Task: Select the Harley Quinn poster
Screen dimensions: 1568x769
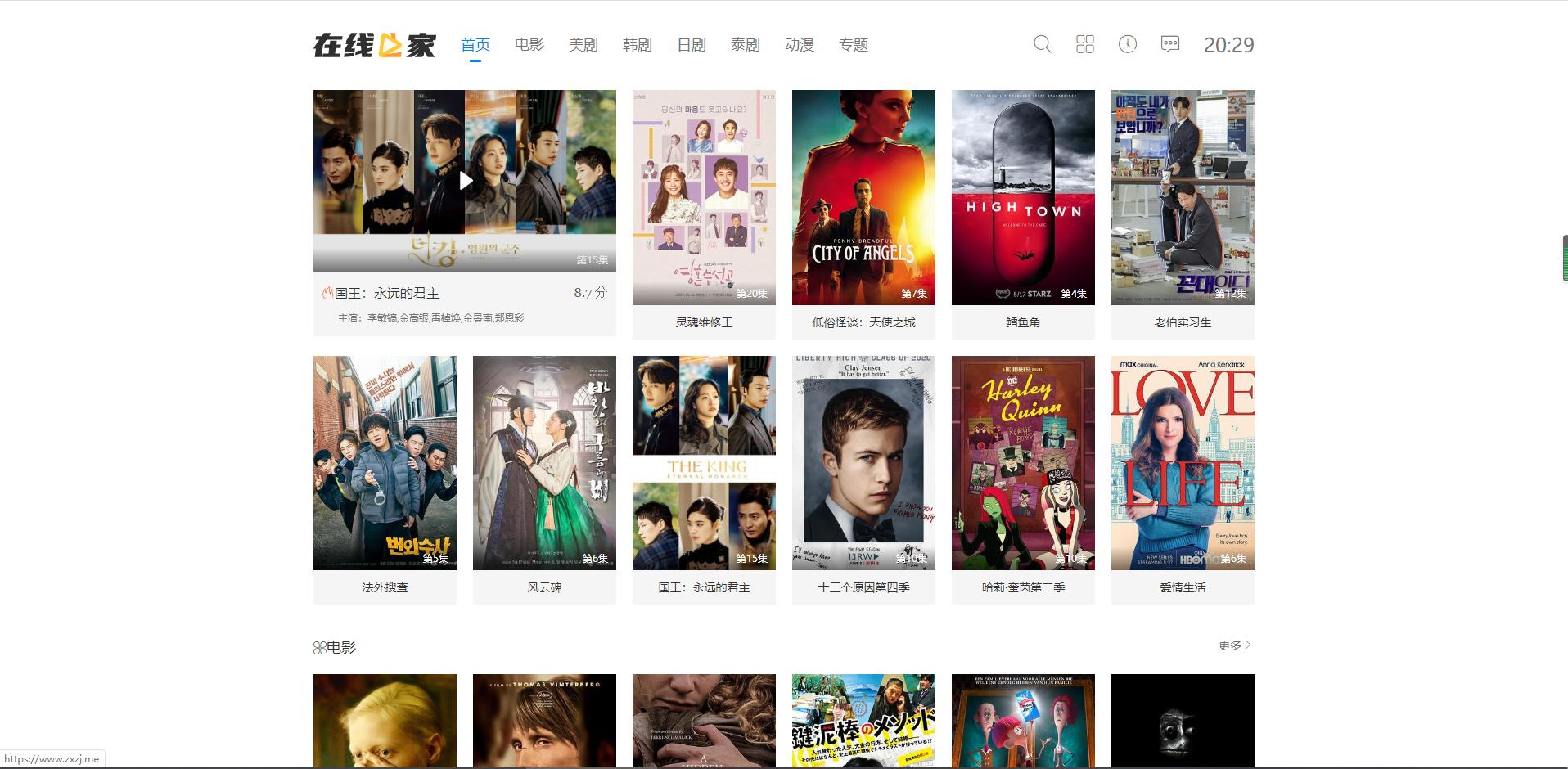Action: (1023, 462)
